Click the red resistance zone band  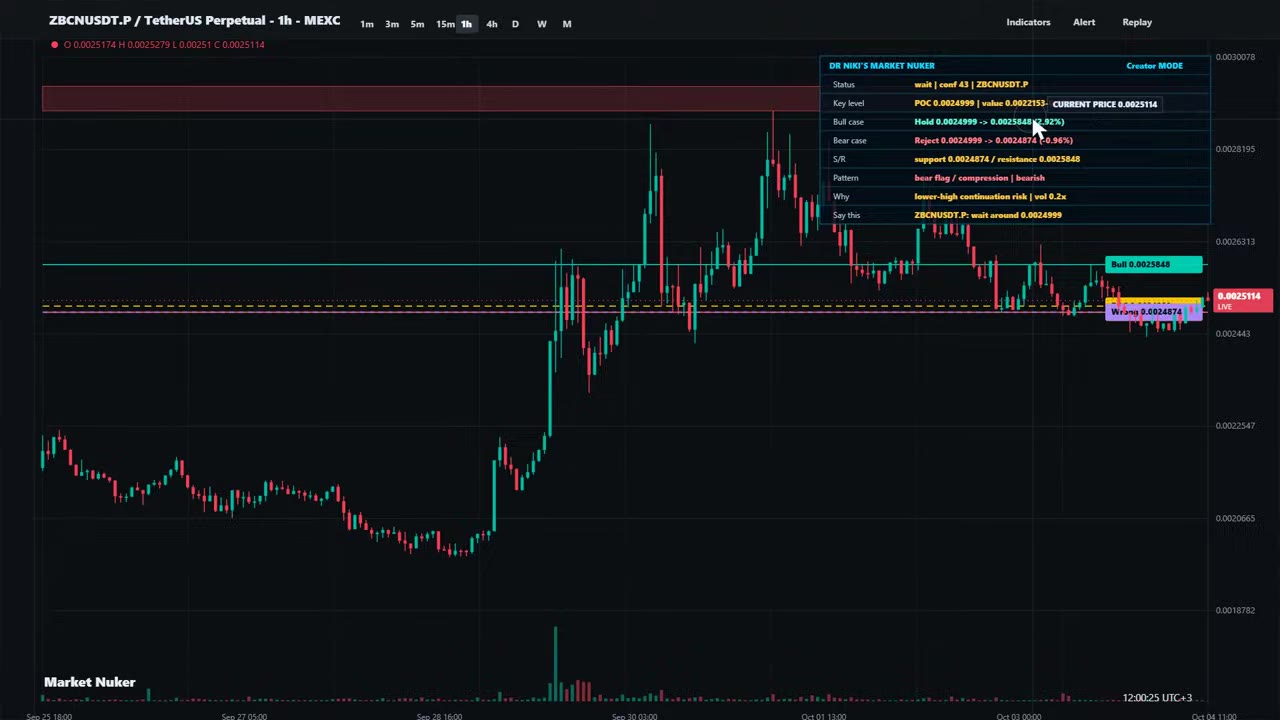[431, 98]
